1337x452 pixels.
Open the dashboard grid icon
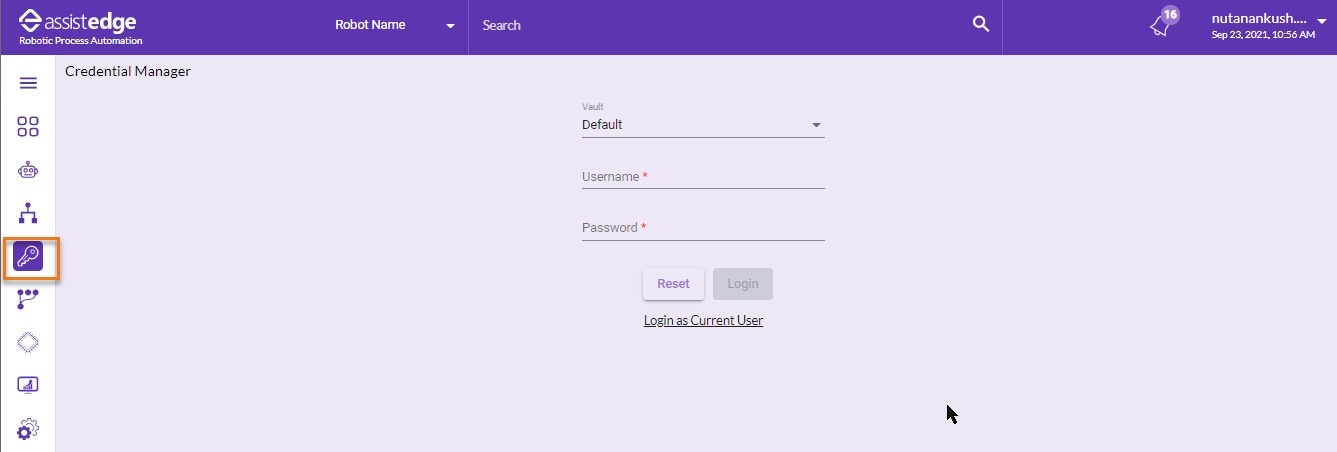28,127
